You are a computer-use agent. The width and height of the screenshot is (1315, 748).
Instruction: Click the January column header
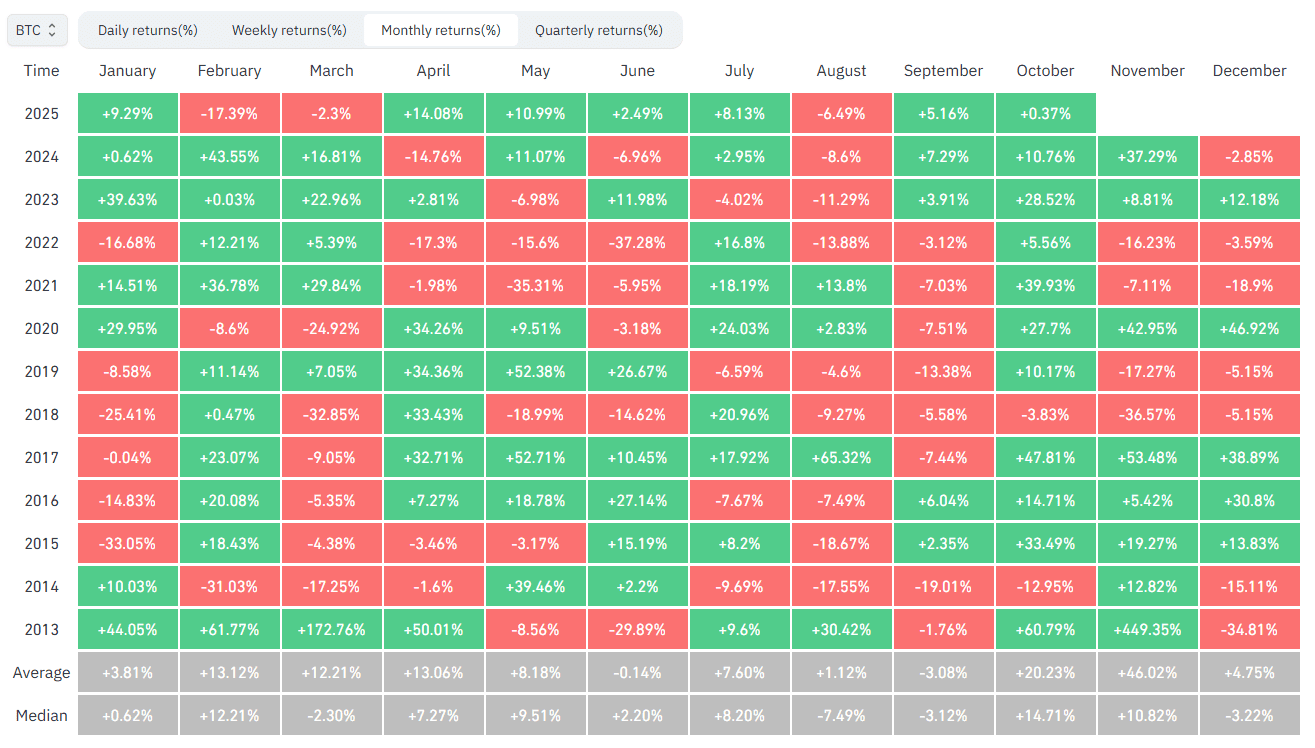128,71
